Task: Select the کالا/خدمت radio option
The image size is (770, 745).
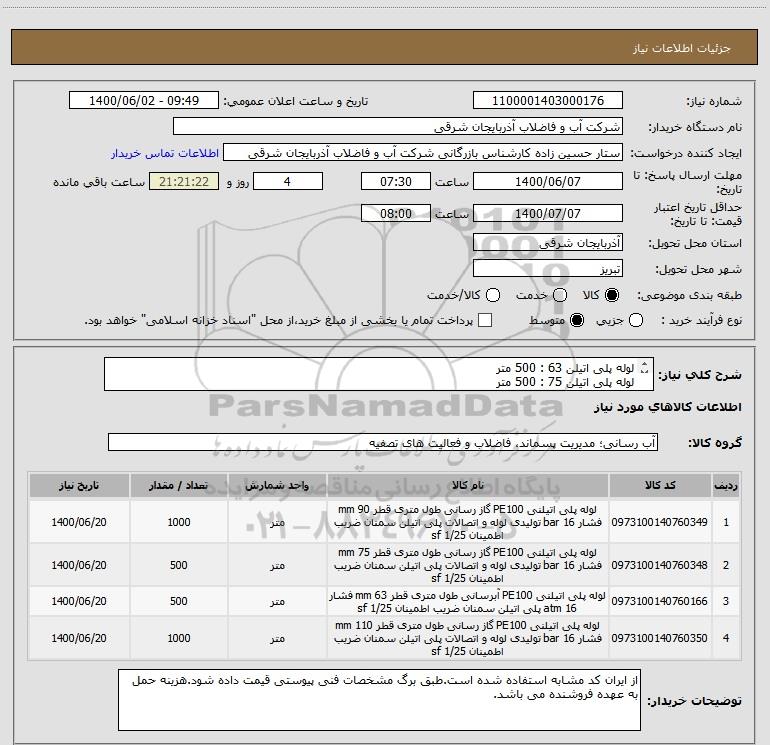Action: (x=493, y=295)
